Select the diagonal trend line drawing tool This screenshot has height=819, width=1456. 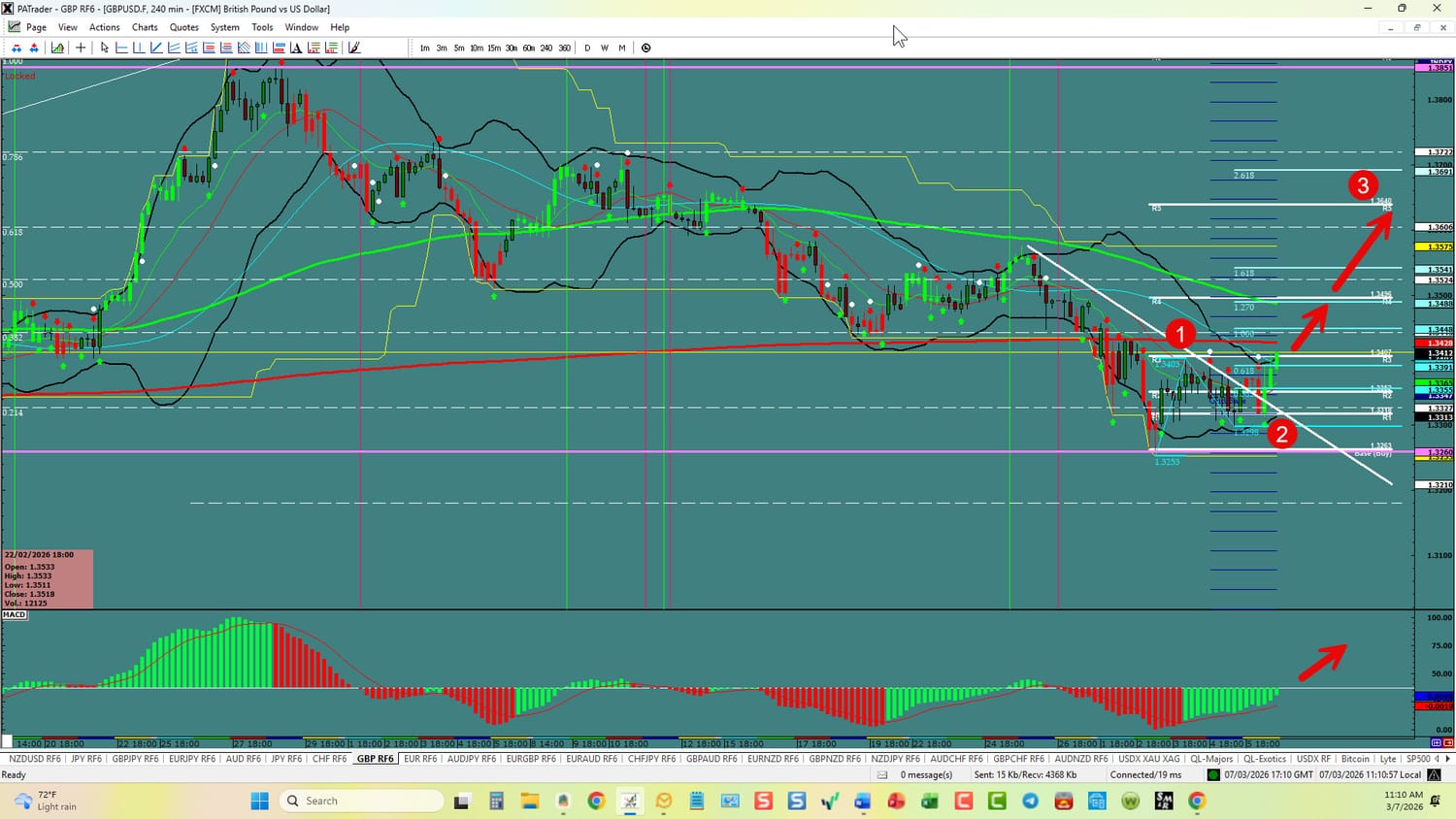click(156, 48)
